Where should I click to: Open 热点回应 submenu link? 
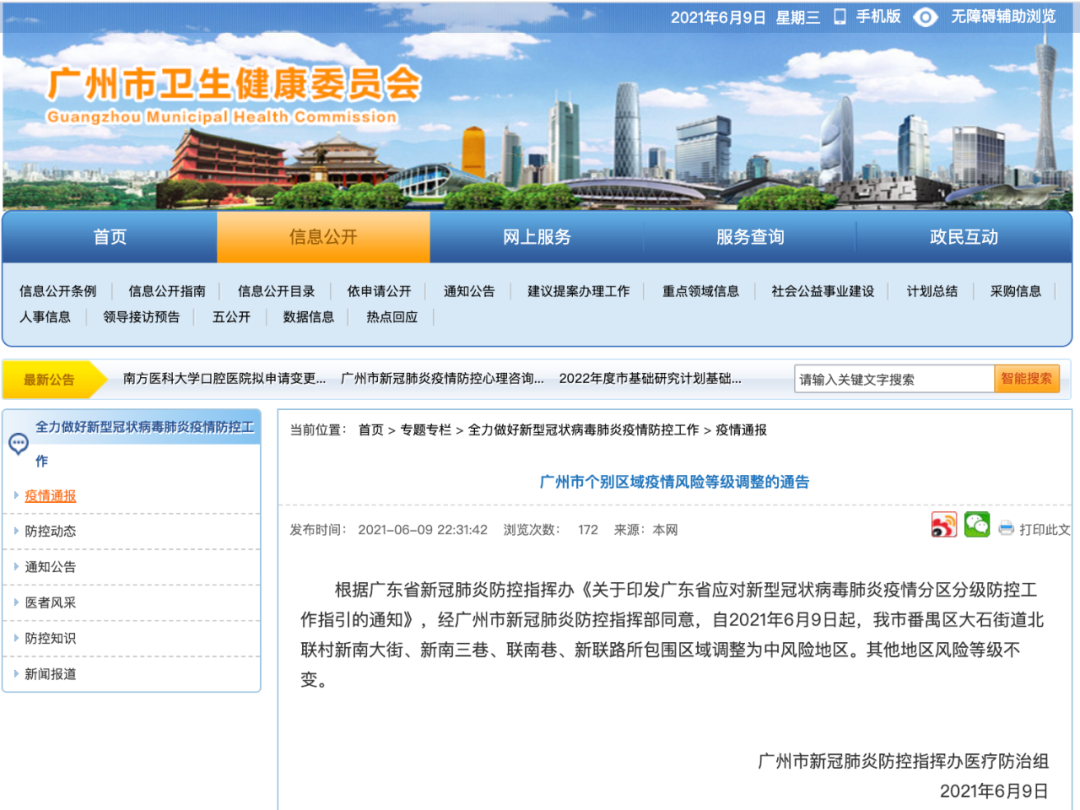(392, 317)
